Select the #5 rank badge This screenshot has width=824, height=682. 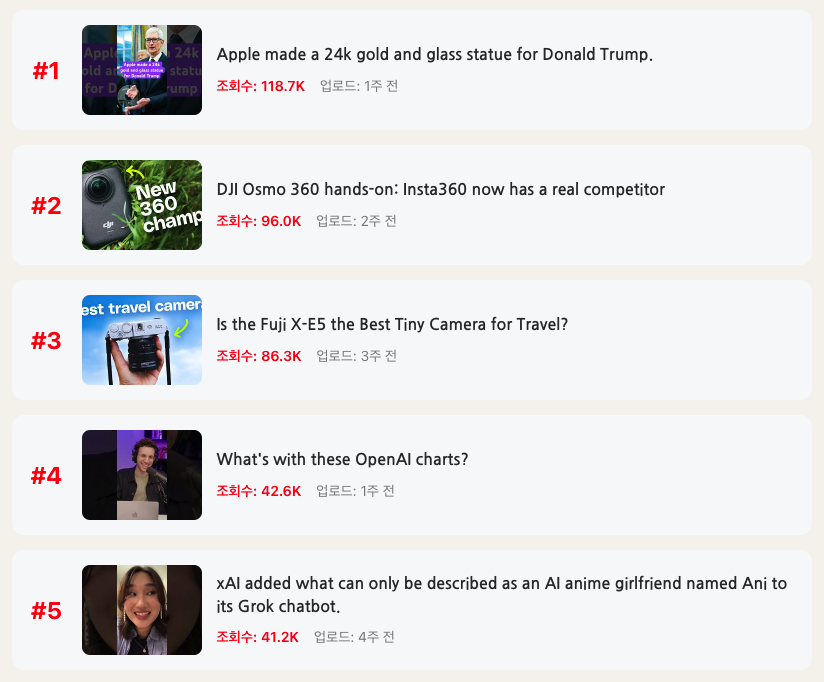point(46,611)
